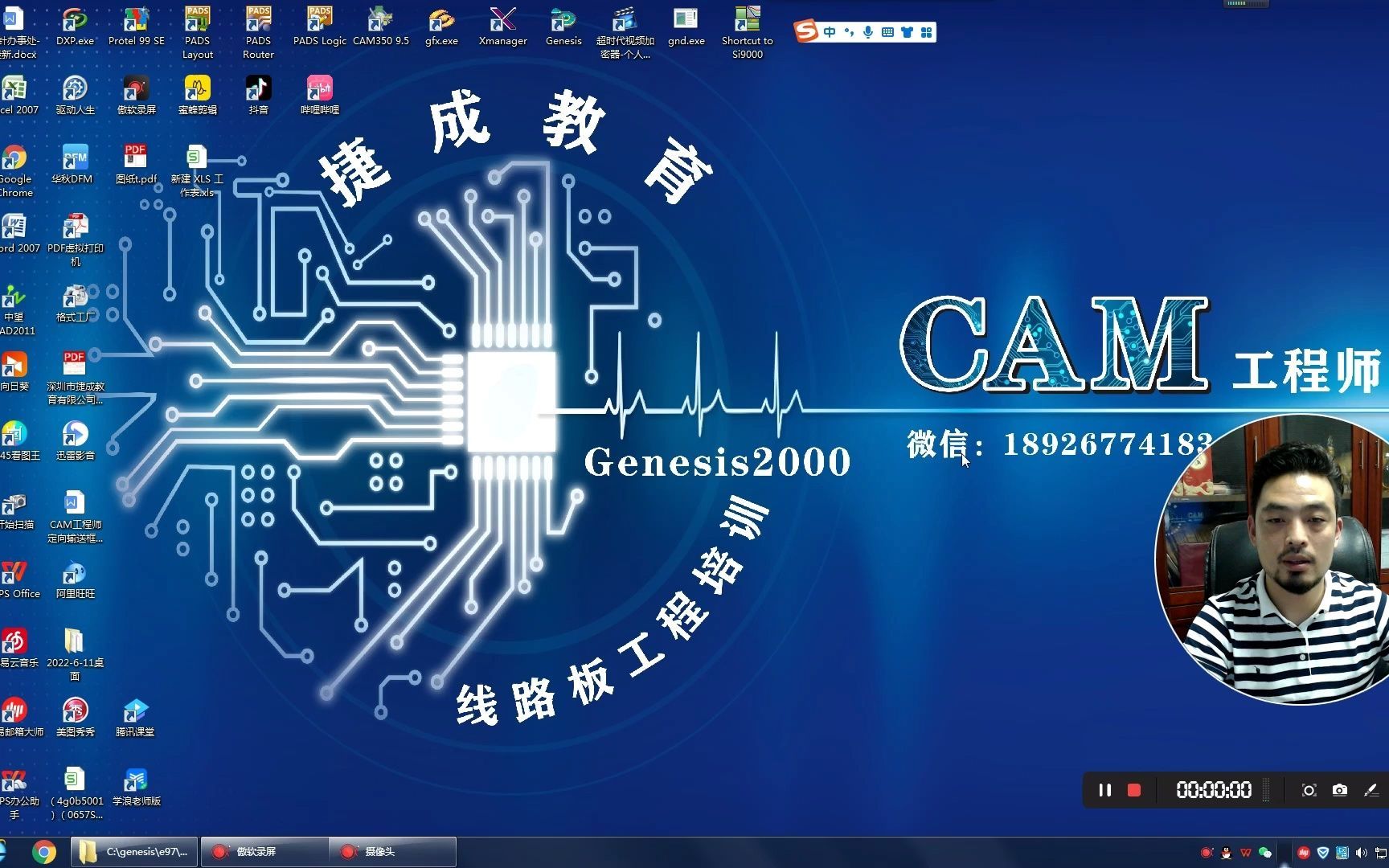This screenshot has width=1389, height=868.
Task: Take a screenshot with the recorder camera icon
Action: [1338, 790]
